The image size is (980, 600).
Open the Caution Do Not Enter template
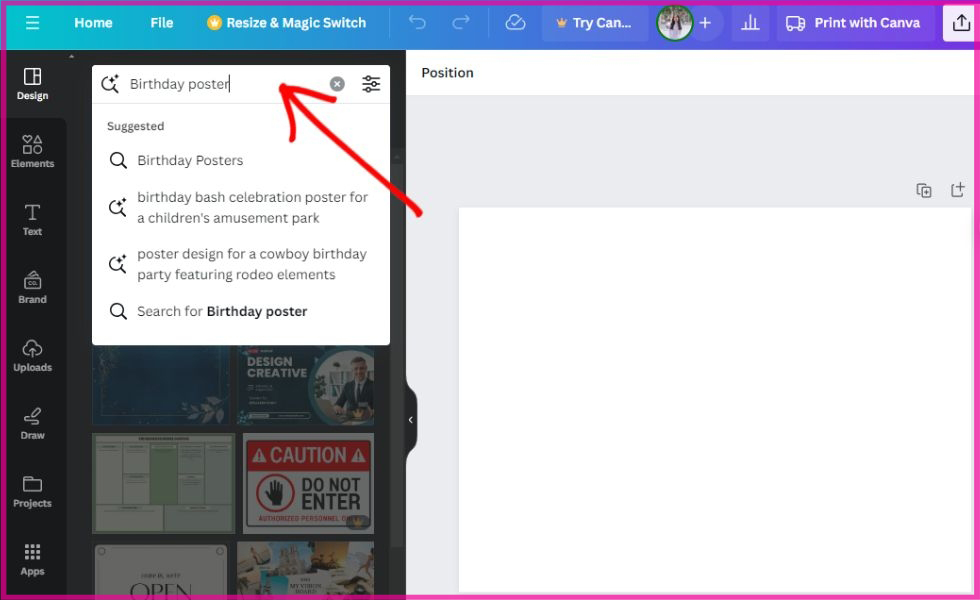[x=308, y=484]
